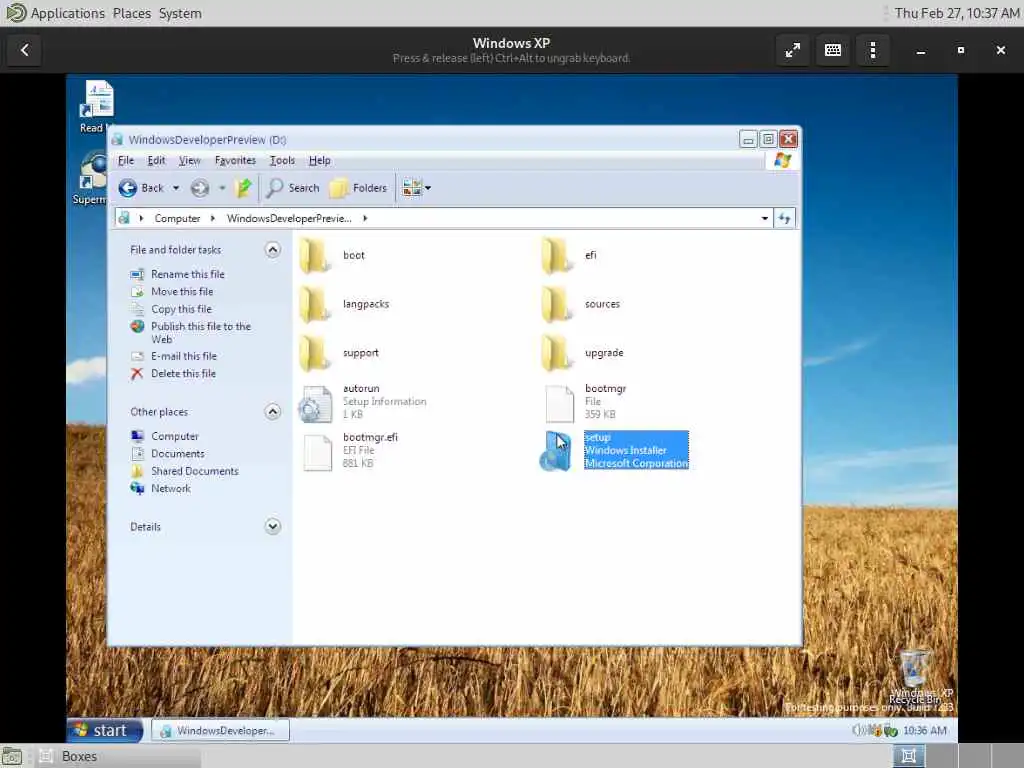Open the address bar history dropdown

tap(765, 218)
